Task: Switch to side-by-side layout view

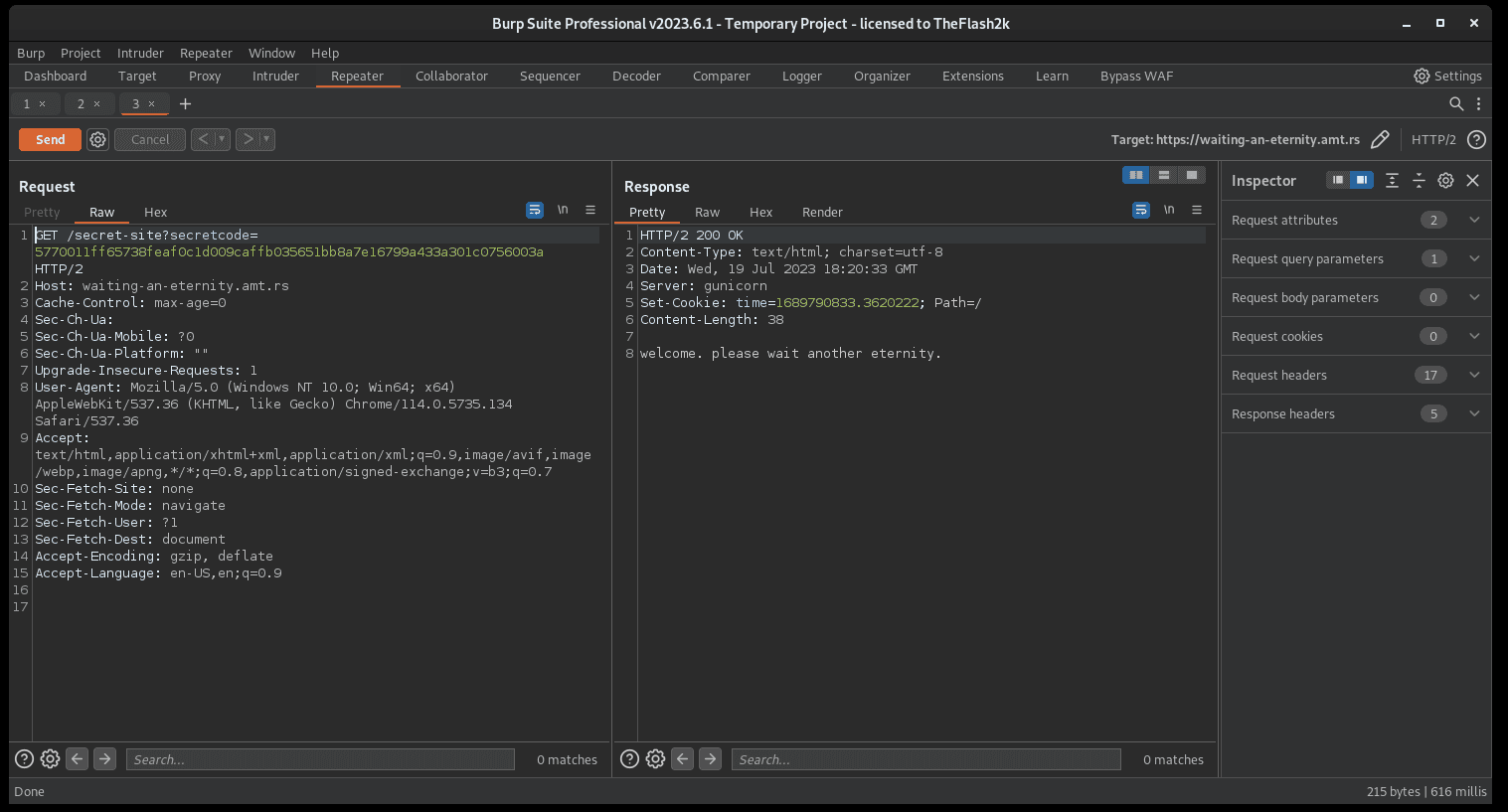Action: [x=1135, y=175]
